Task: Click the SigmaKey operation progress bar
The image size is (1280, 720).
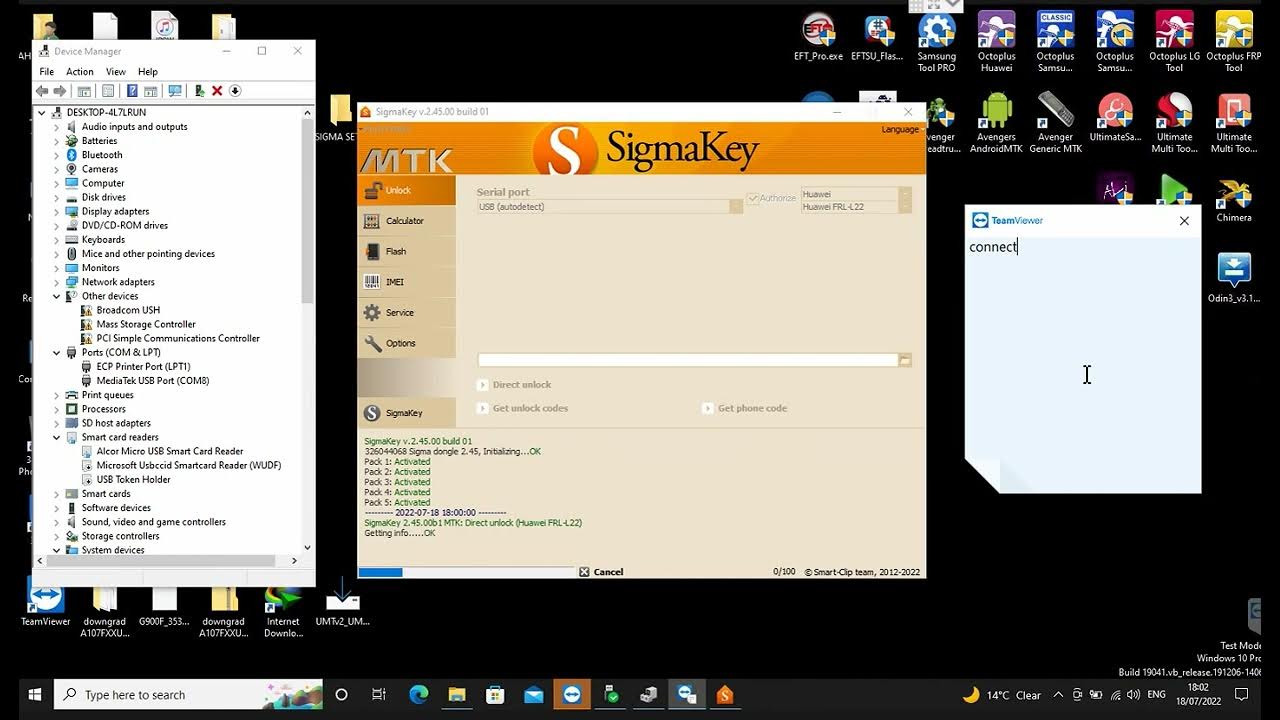Action: [467, 572]
